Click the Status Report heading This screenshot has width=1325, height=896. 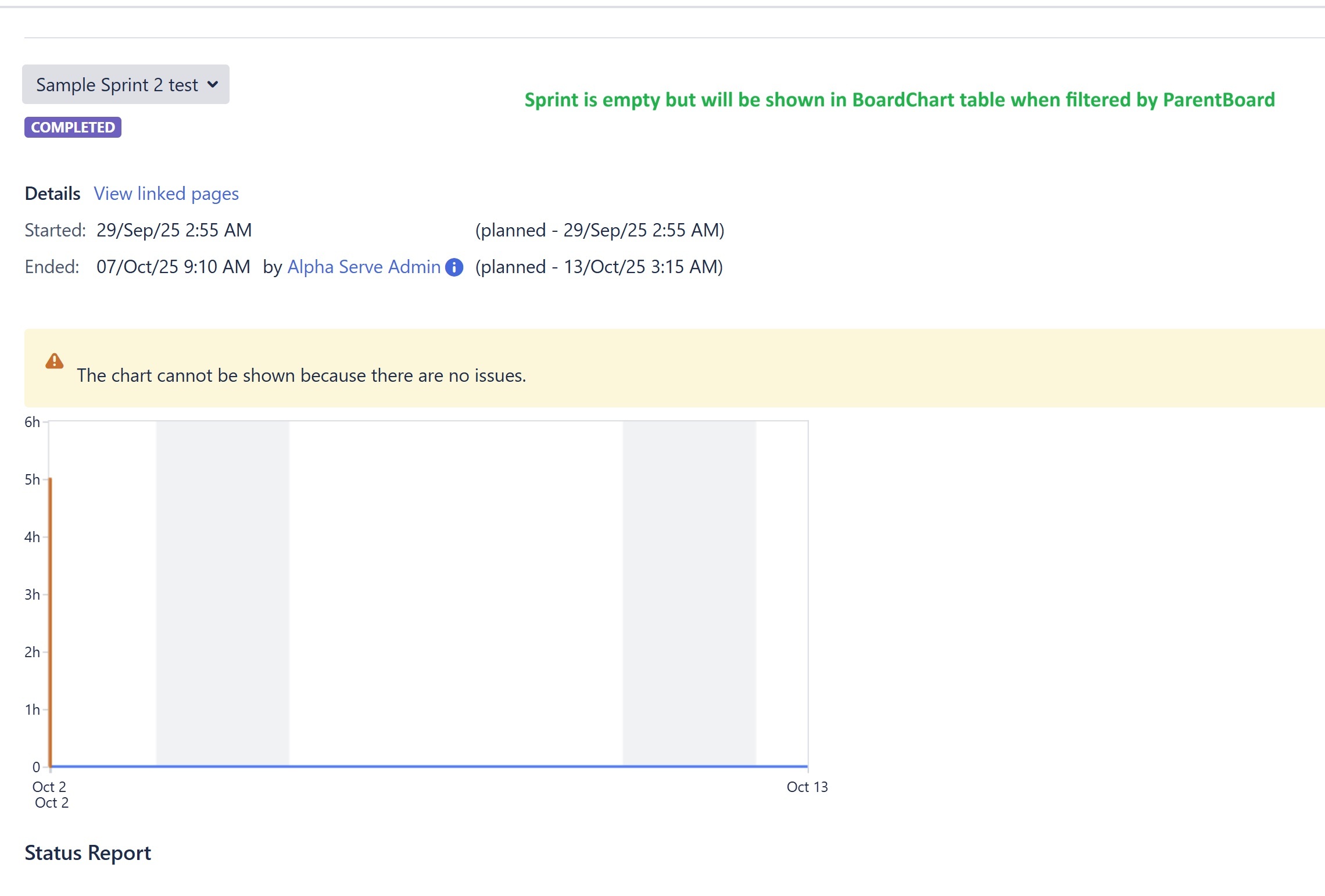point(88,853)
